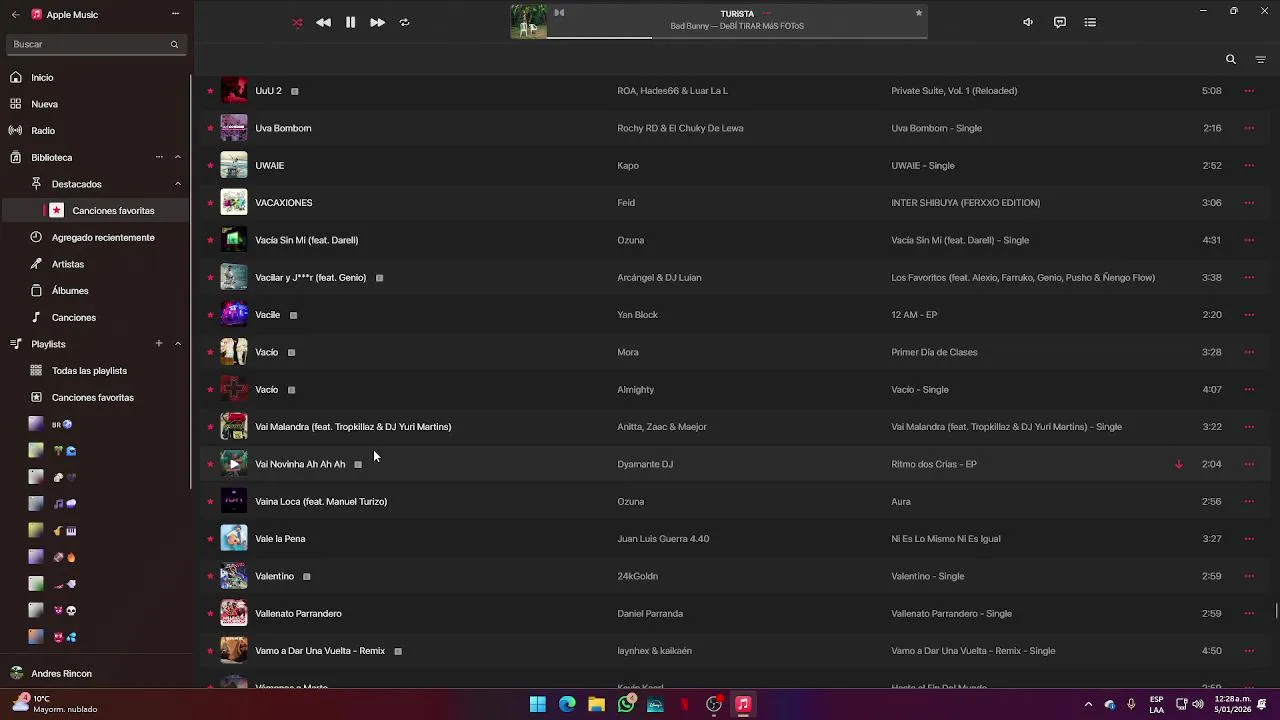Toggle the favorite star for Vacile

[210, 315]
